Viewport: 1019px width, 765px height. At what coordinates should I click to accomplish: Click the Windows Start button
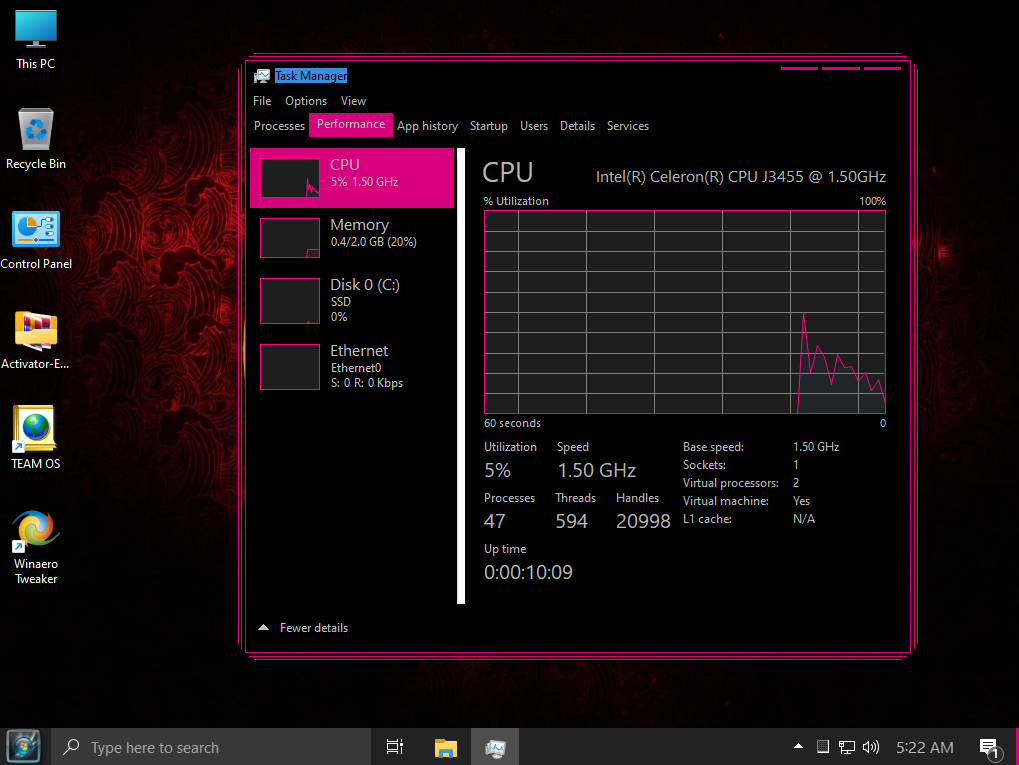(23, 747)
